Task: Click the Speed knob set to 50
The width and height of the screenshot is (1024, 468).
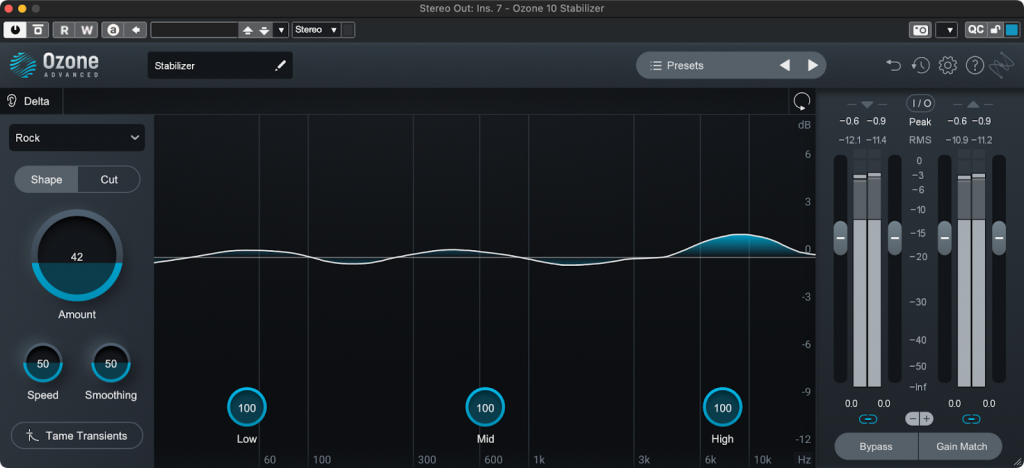Action: pyautogui.click(x=43, y=364)
